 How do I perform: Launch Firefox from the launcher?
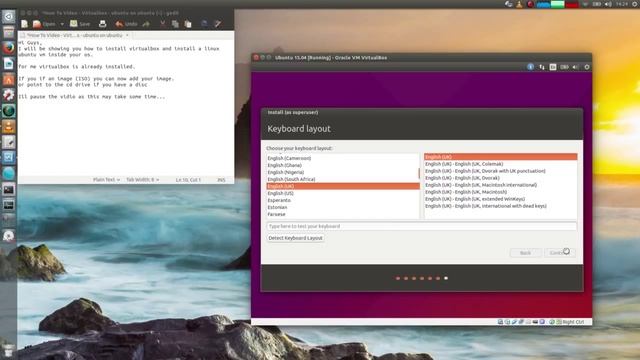click(9, 48)
